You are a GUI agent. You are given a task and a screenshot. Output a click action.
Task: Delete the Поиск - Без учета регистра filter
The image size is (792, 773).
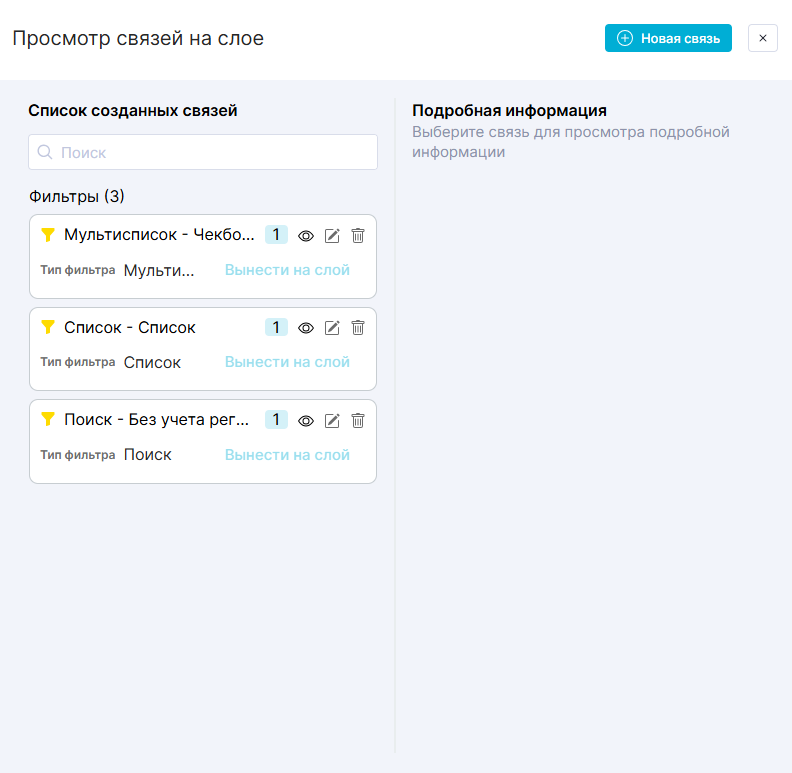pyautogui.click(x=358, y=421)
